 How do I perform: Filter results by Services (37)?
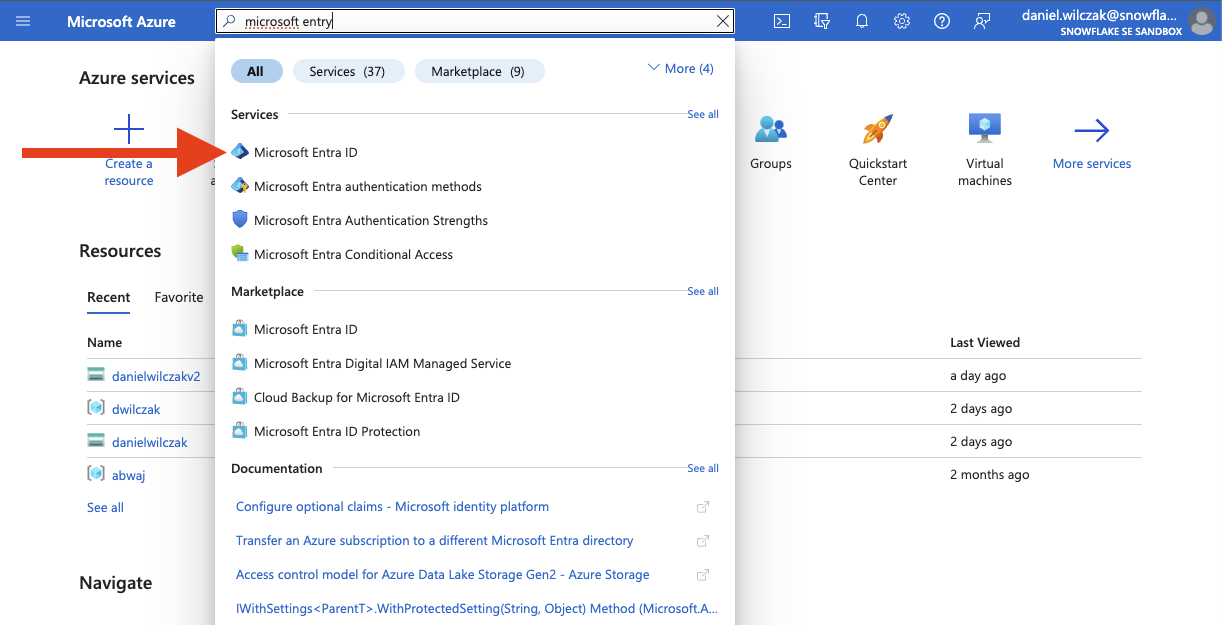click(x=346, y=71)
